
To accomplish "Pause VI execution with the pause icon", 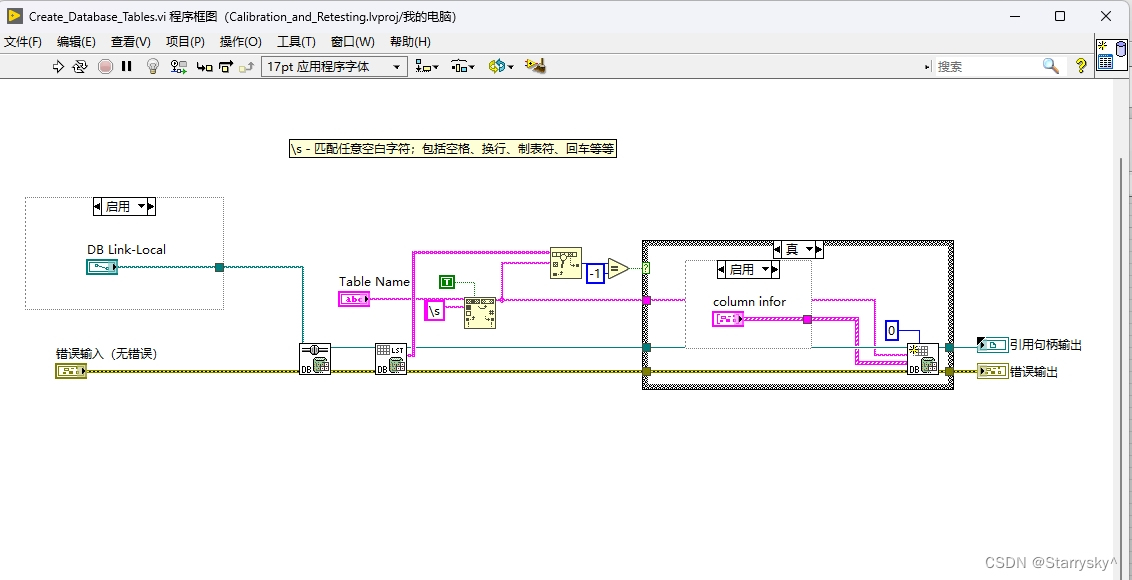I will tap(124, 66).
